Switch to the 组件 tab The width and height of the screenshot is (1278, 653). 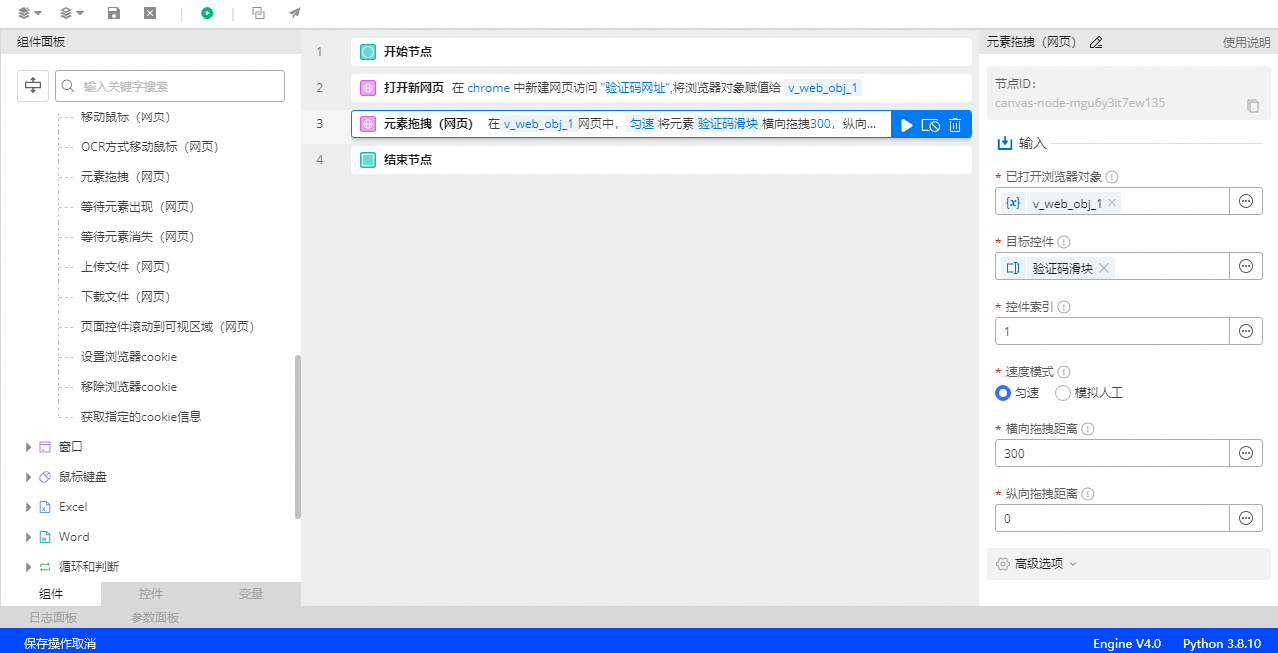(x=51, y=594)
